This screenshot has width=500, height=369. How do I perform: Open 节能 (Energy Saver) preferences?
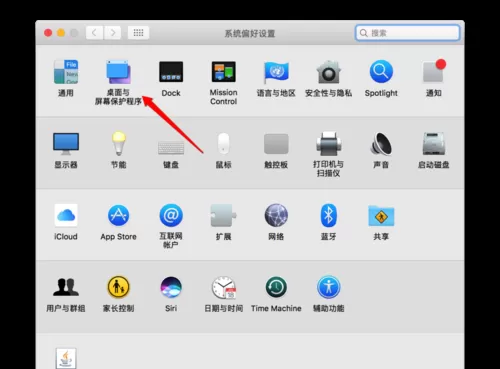coord(118,144)
